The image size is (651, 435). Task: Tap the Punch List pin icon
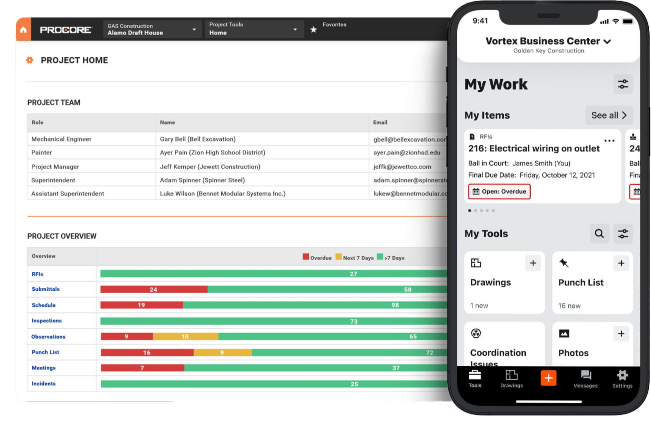click(564, 263)
